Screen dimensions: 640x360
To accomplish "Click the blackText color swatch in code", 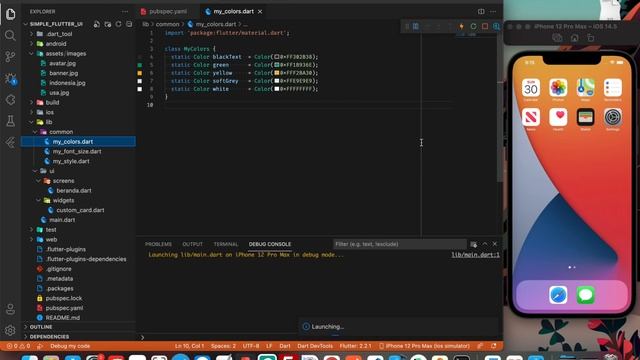I will (277, 57).
